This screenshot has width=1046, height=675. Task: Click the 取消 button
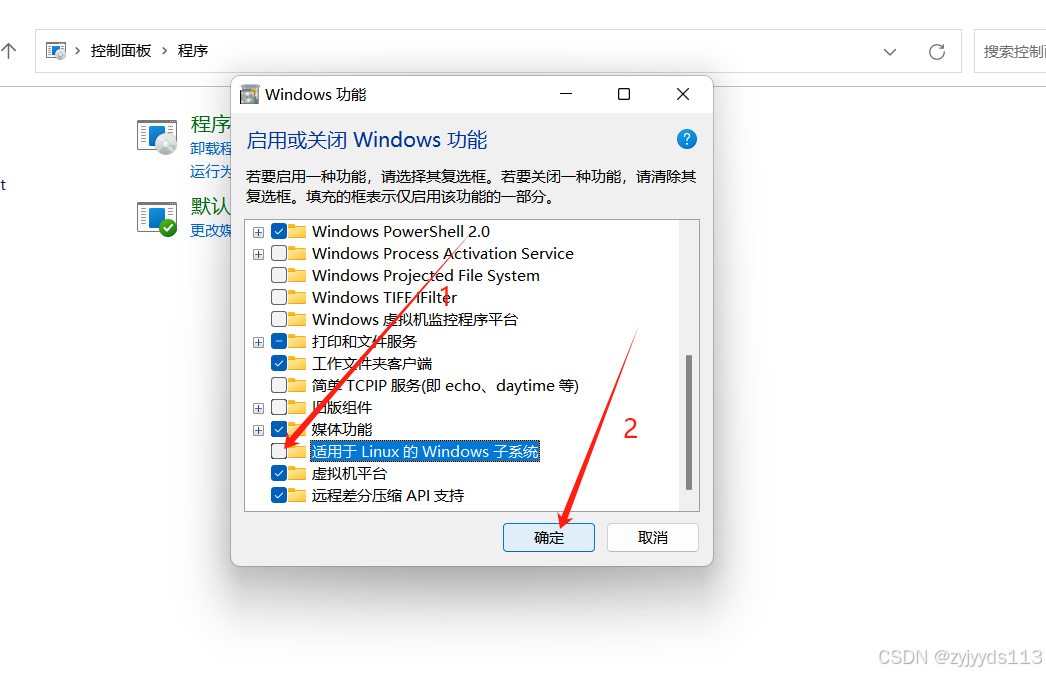(653, 538)
